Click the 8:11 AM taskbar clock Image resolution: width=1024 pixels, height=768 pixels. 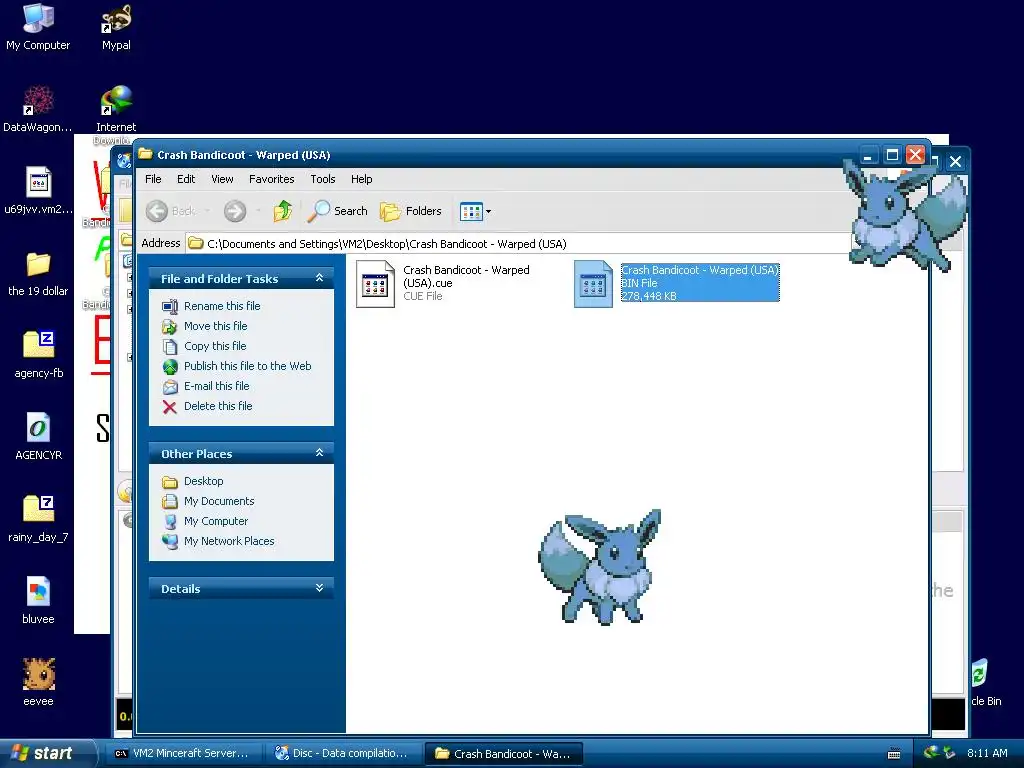(987, 753)
